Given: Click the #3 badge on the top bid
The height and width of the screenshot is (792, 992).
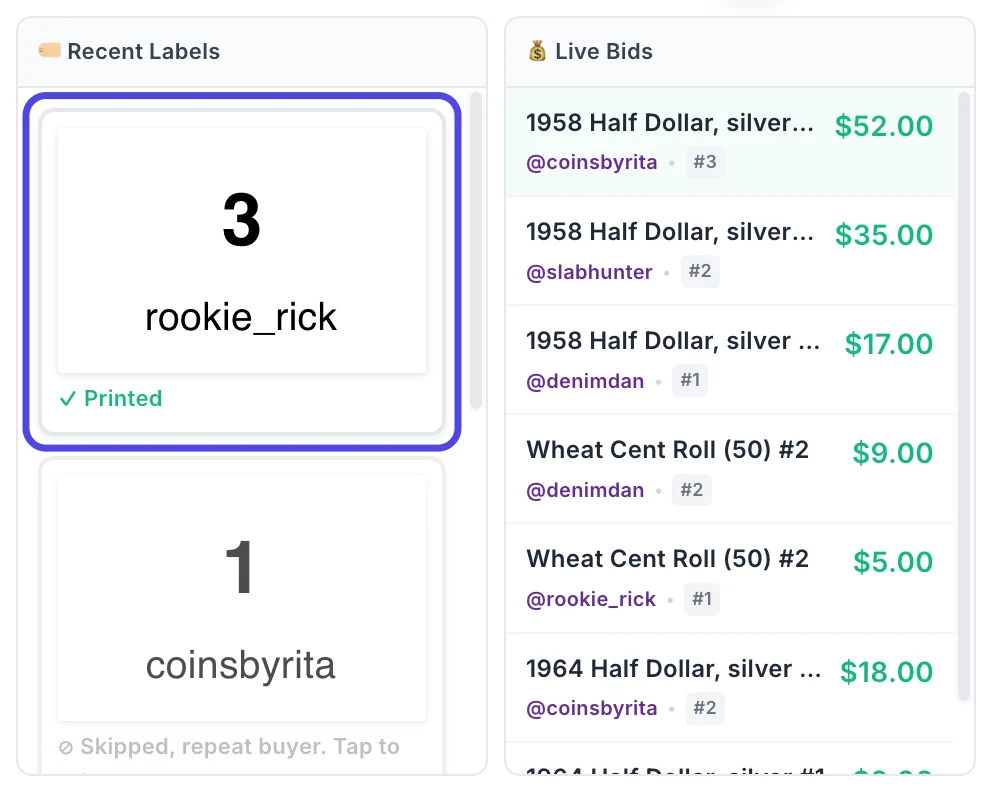Looking at the screenshot, I should pyautogui.click(x=705, y=162).
